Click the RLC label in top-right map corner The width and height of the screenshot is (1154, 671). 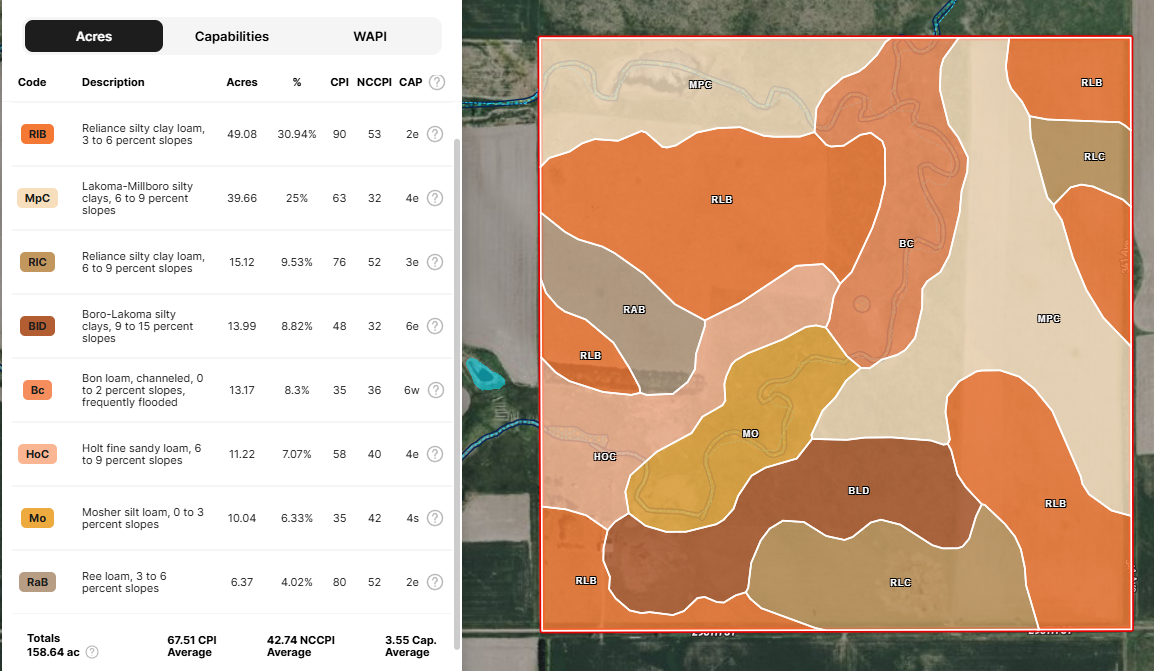1094,157
